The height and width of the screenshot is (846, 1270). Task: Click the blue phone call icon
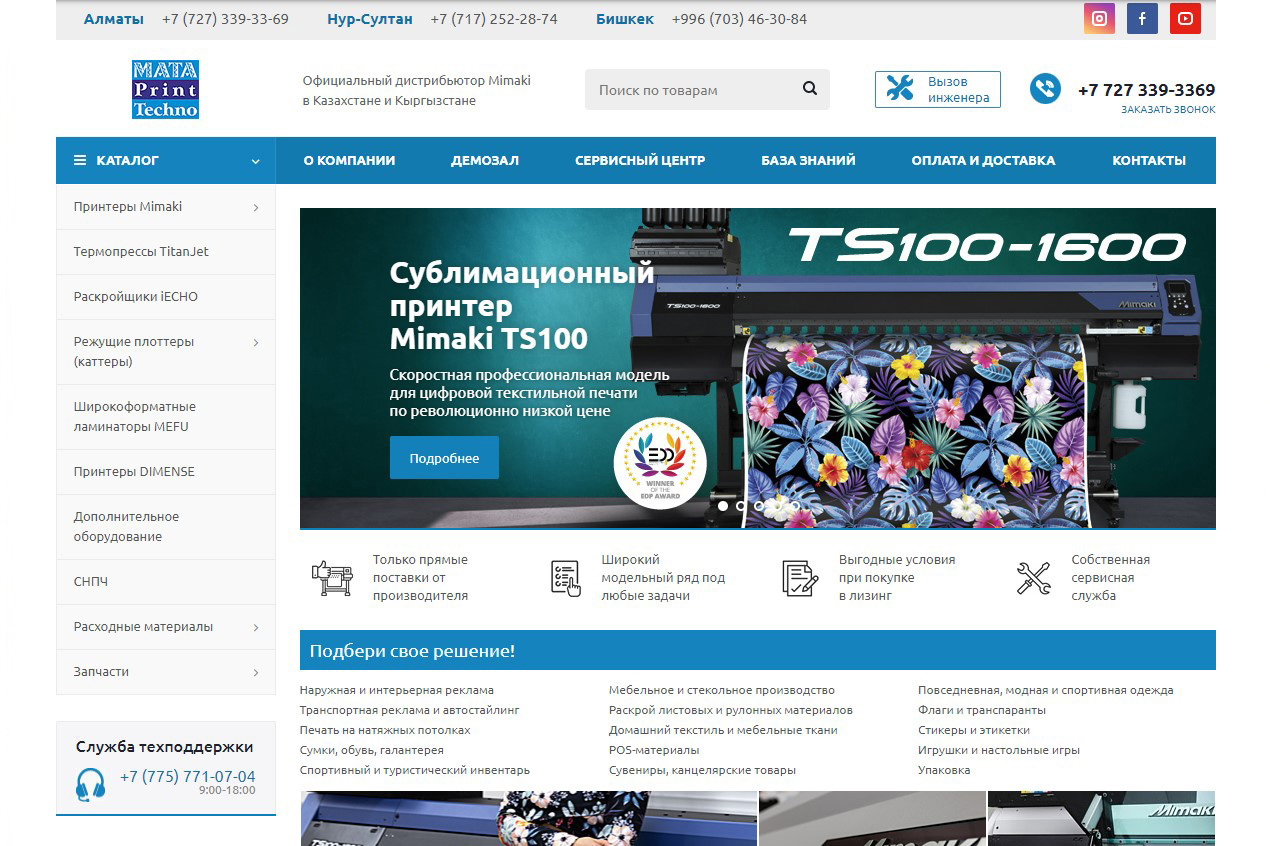[x=1045, y=89]
